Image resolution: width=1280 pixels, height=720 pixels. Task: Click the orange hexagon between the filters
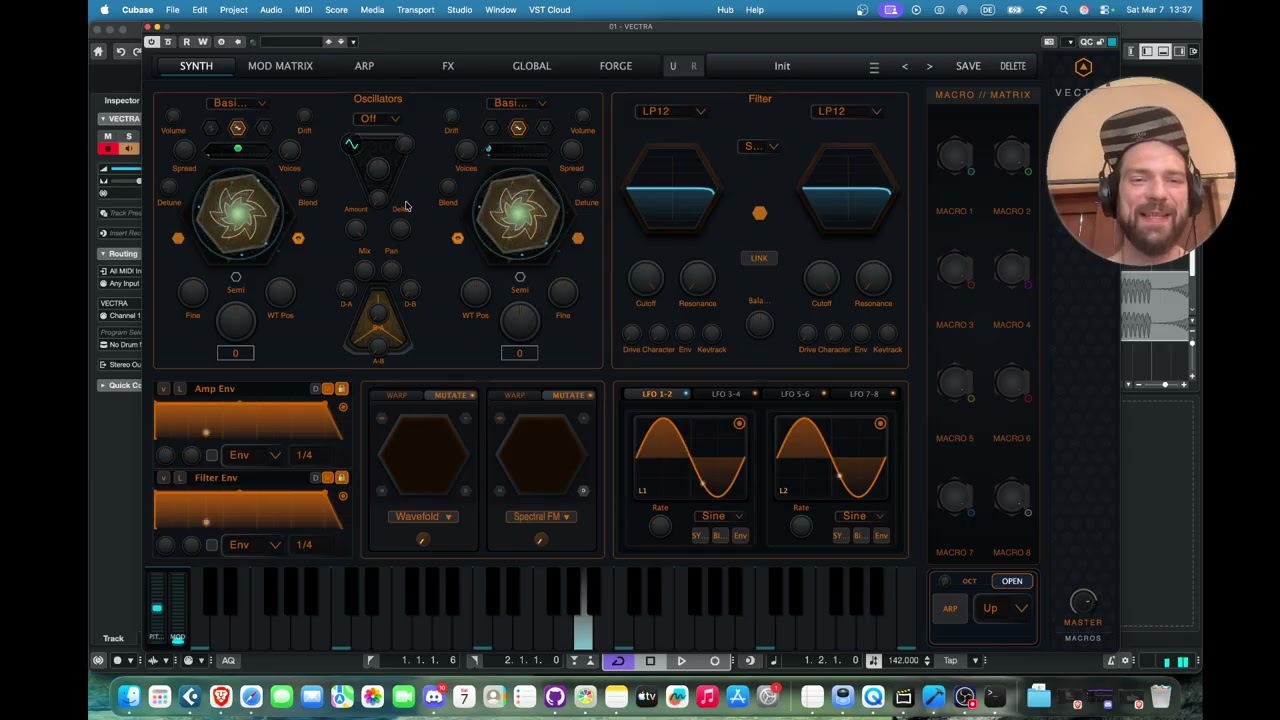click(759, 213)
